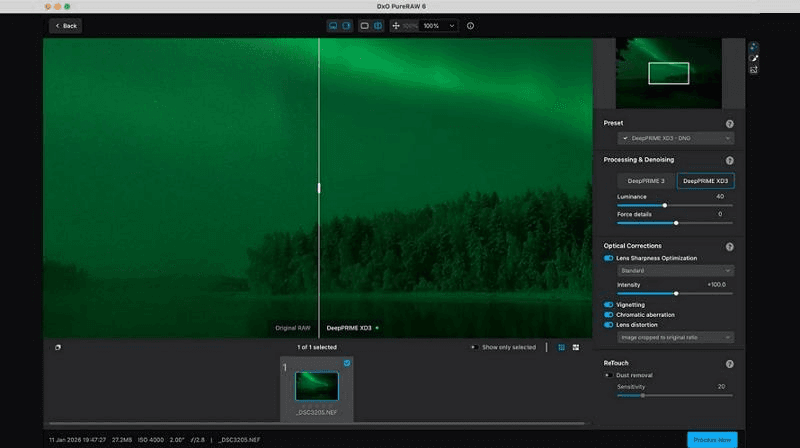
Task: Click the Luminance value 40
Action: (719, 196)
